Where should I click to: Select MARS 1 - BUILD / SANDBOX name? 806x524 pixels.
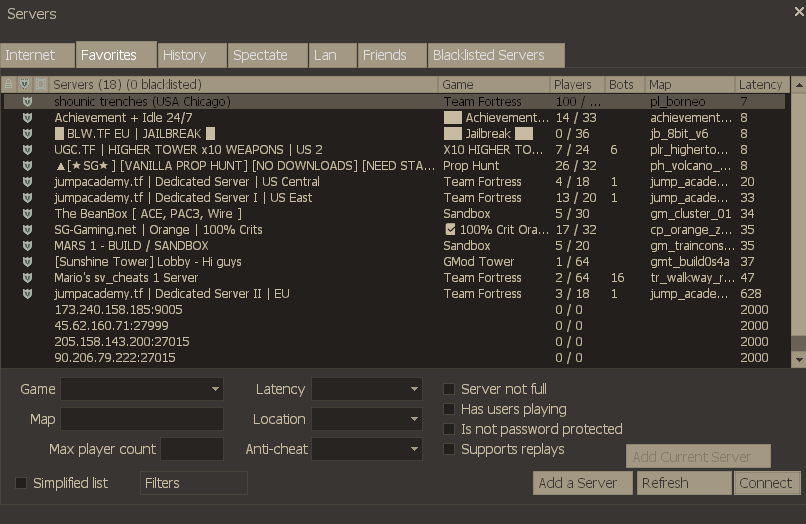131,246
